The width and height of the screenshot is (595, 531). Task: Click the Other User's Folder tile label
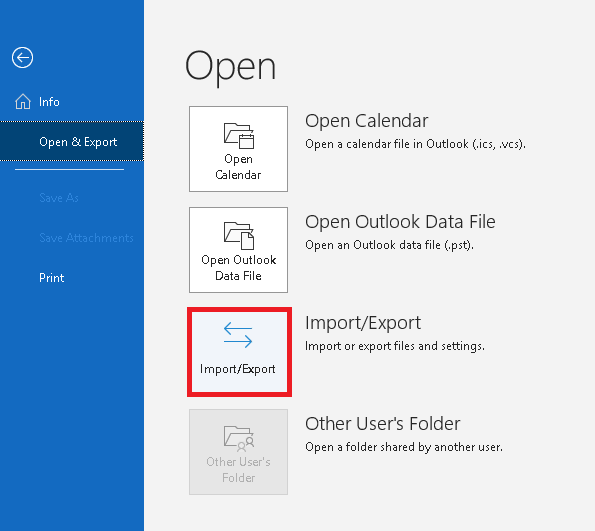[238, 470]
